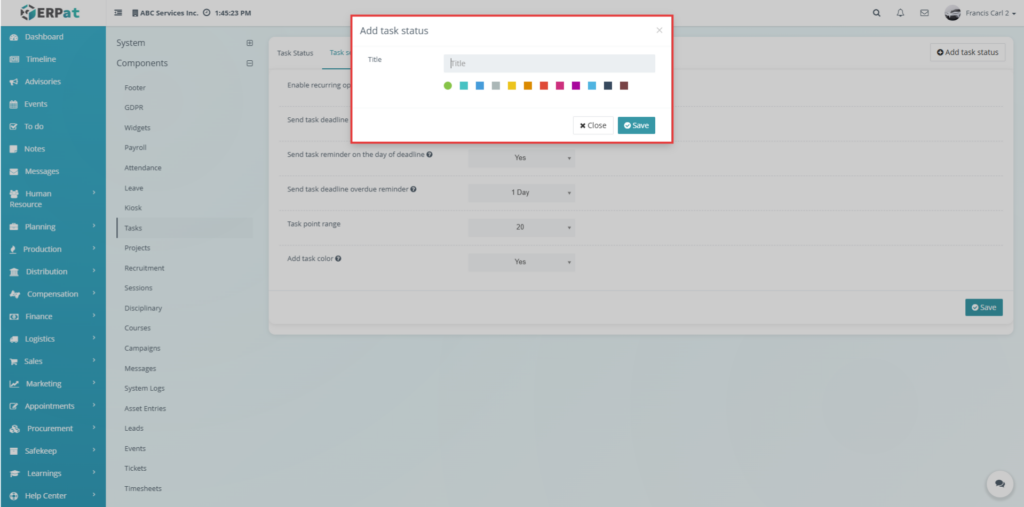
Task: Click the Logistics truck icon
Action: (14, 339)
